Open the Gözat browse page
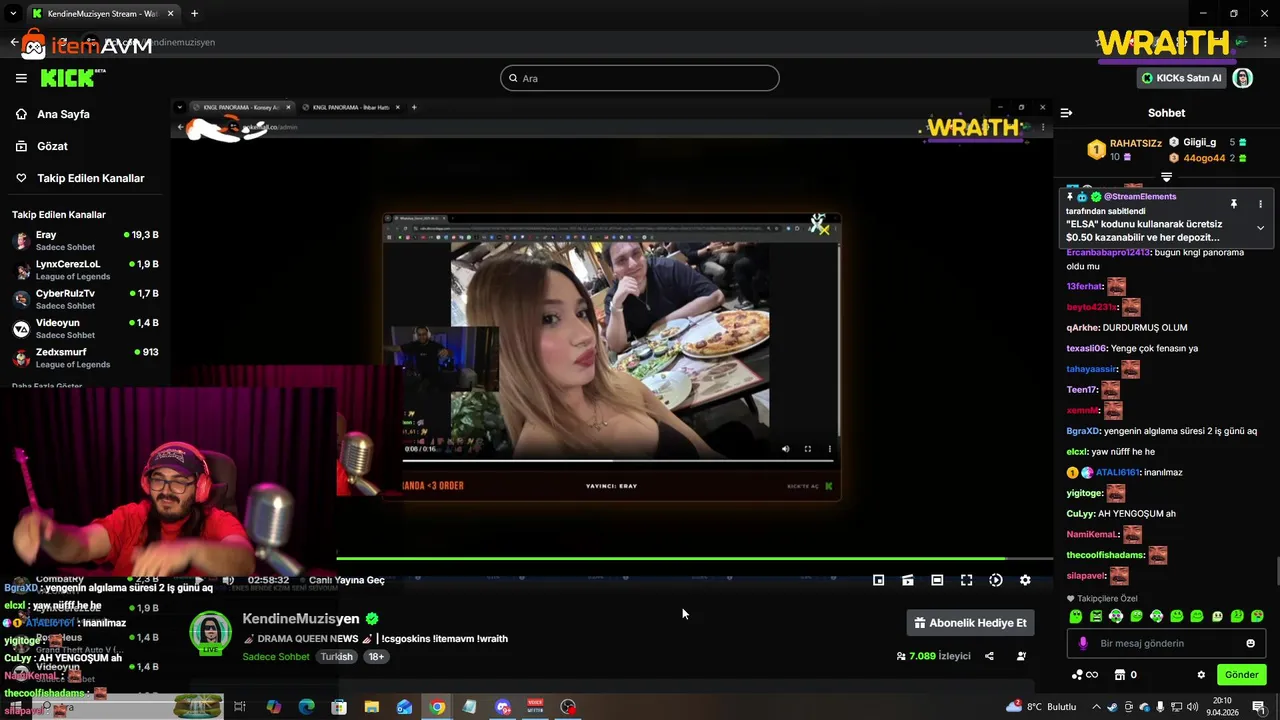The height and width of the screenshot is (720, 1280). pyautogui.click(x=52, y=146)
